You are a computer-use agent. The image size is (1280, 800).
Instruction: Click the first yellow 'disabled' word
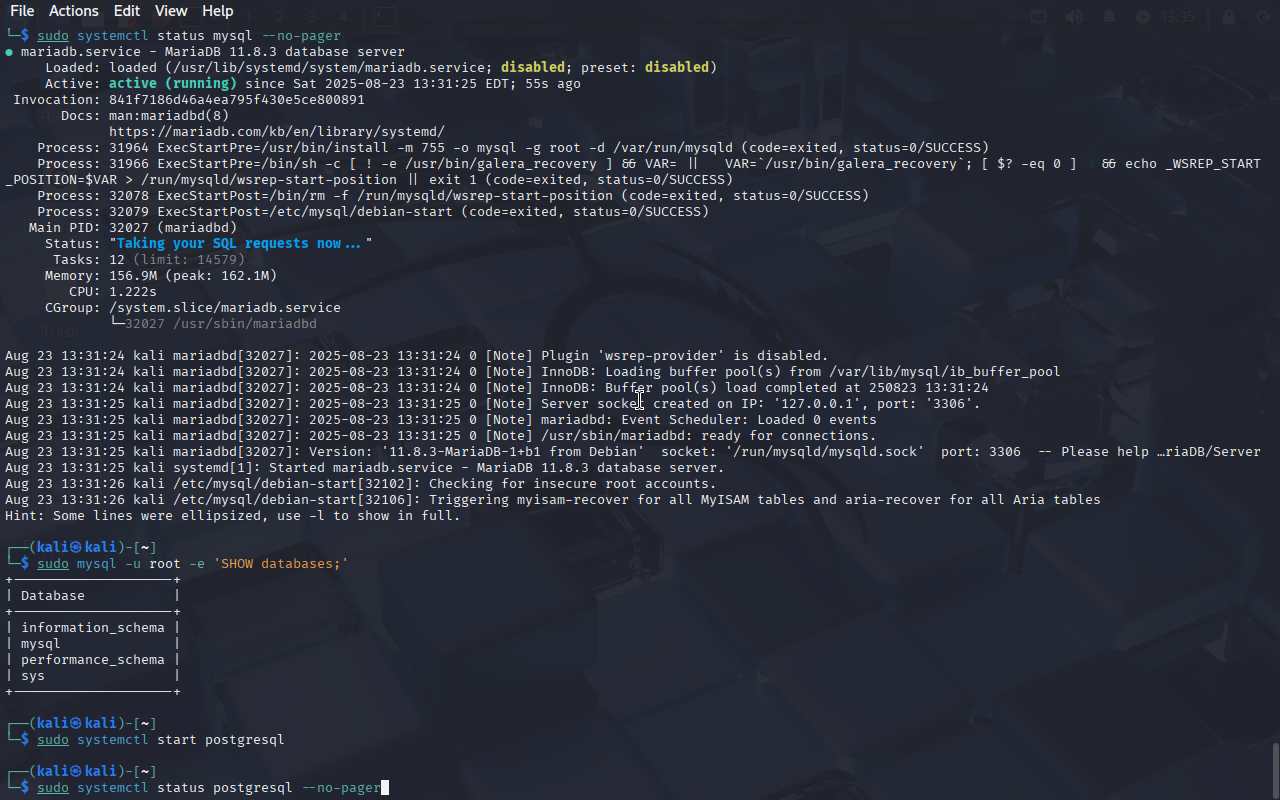click(533, 68)
